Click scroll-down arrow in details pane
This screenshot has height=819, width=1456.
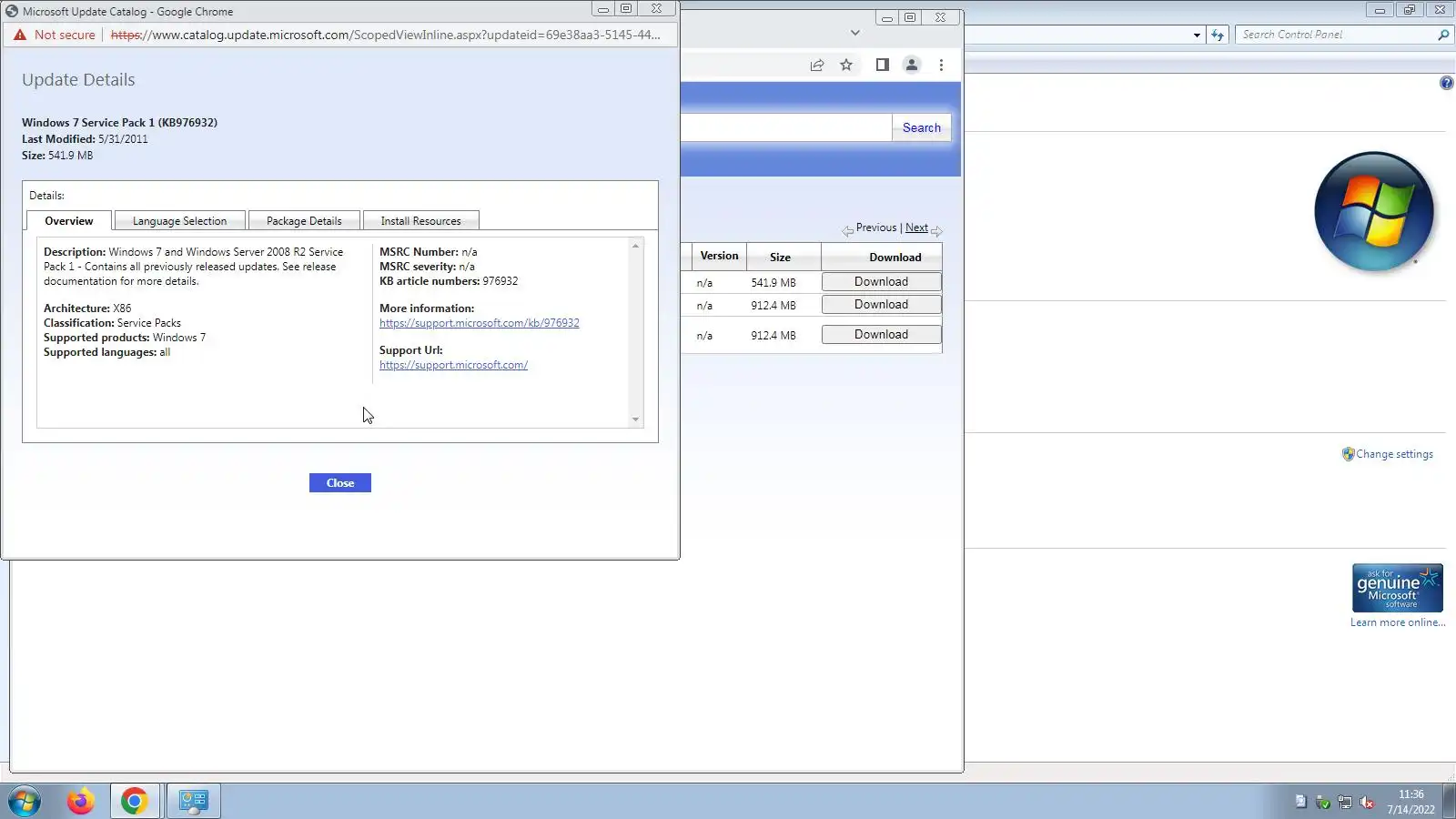(x=635, y=420)
